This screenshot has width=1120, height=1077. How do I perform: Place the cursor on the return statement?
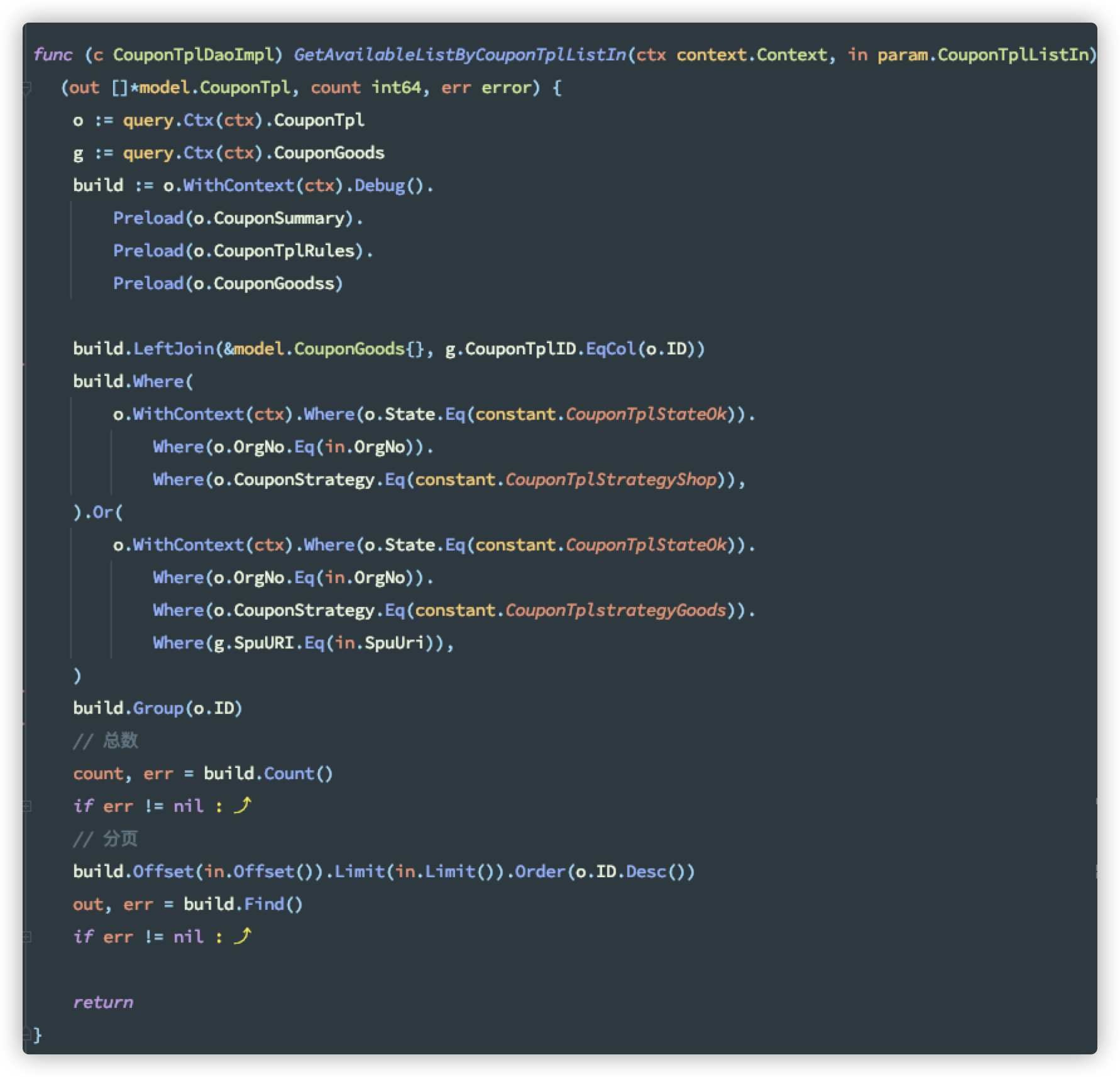(x=102, y=1002)
